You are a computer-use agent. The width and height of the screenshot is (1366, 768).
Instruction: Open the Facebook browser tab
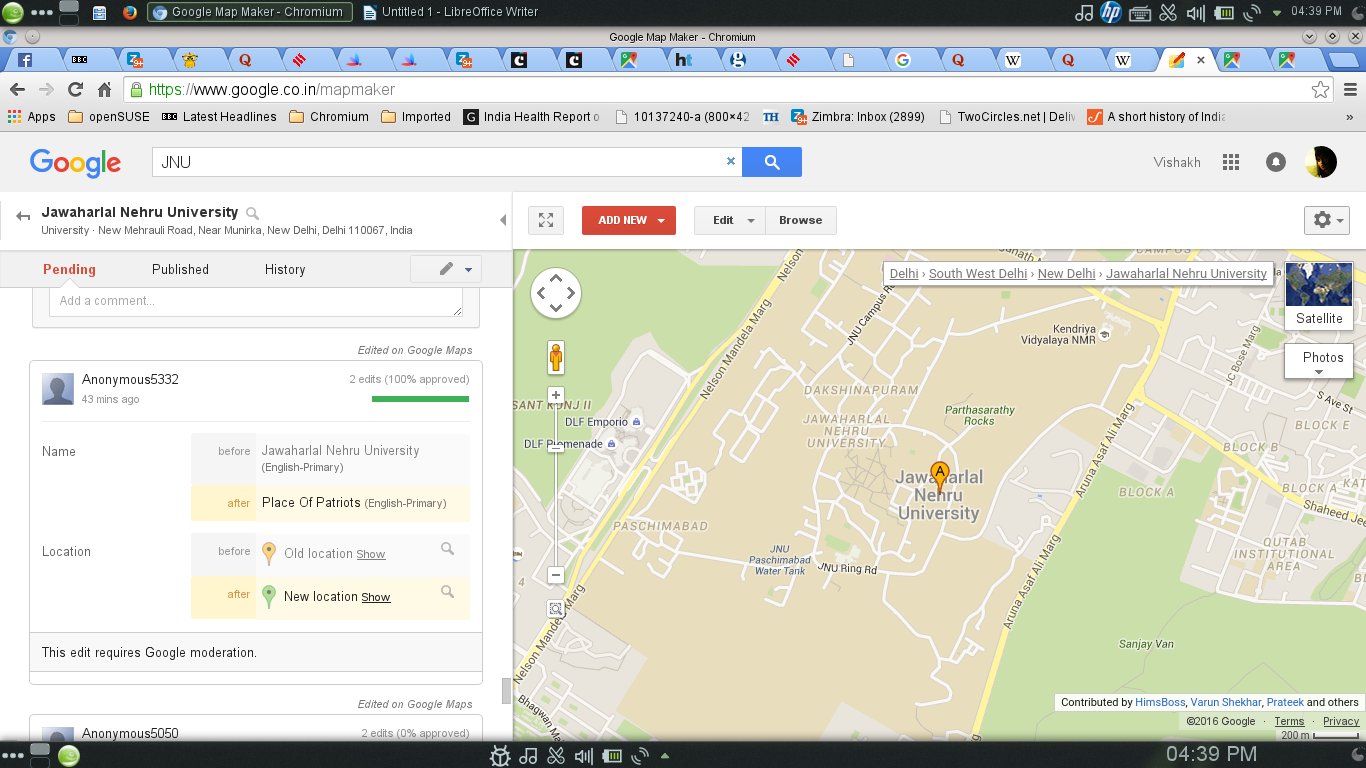26,60
